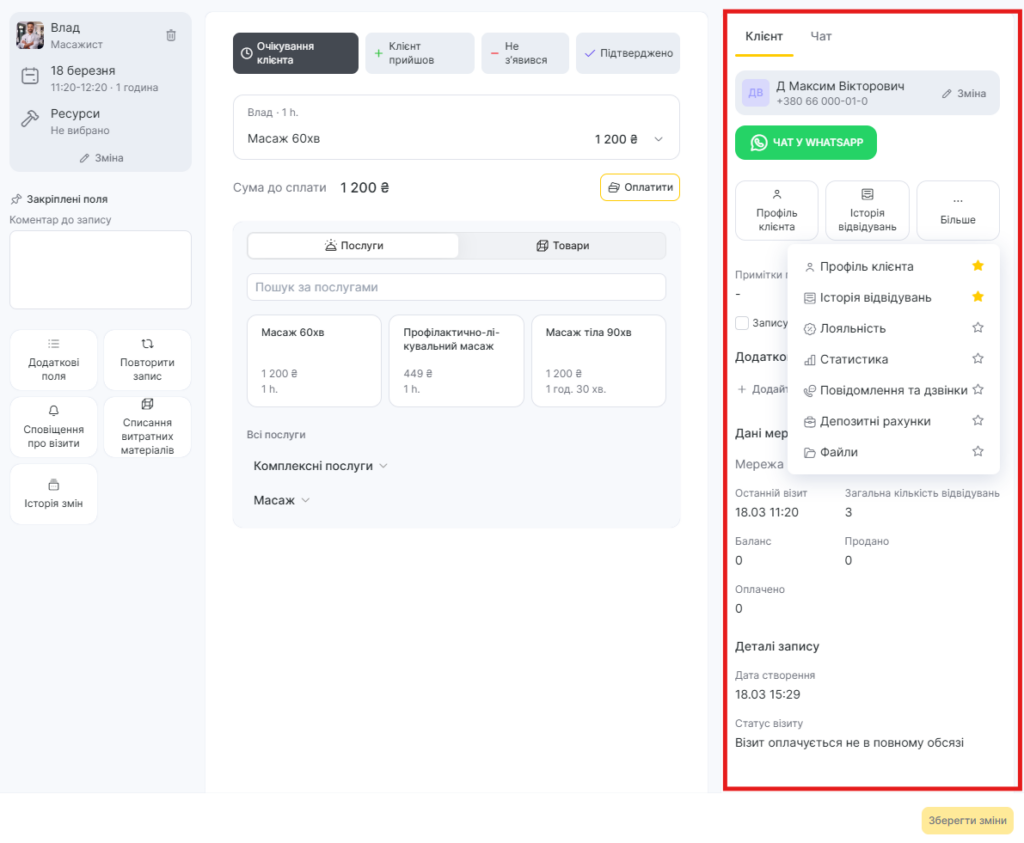Click the Більше three-dots button
This screenshot has width=1024, height=843.
(x=957, y=210)
